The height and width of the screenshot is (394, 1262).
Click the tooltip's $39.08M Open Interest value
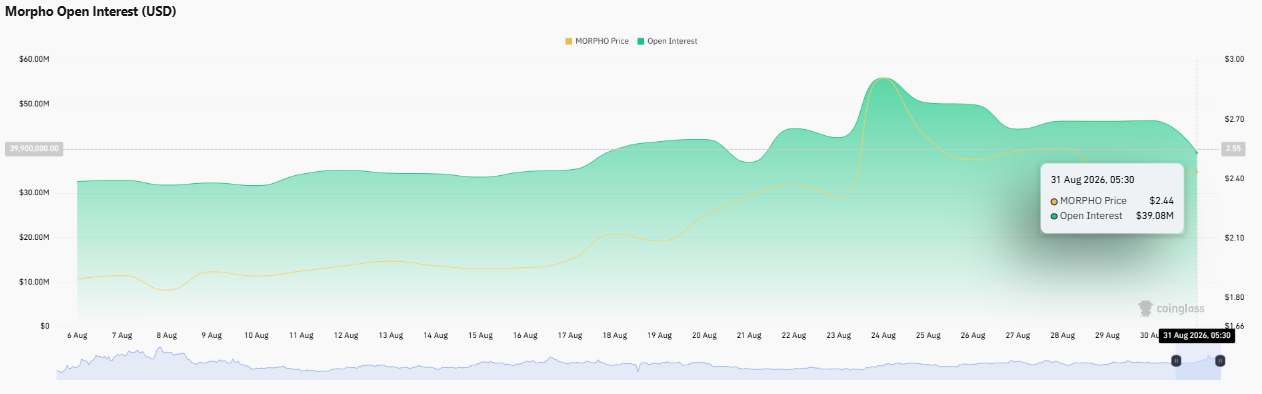(1155, 215)
